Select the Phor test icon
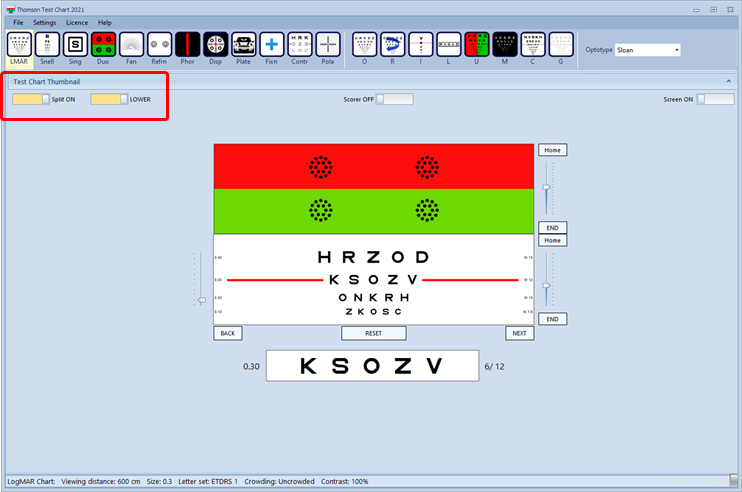This screenshot has height=492, width=742. pos(188,46)
